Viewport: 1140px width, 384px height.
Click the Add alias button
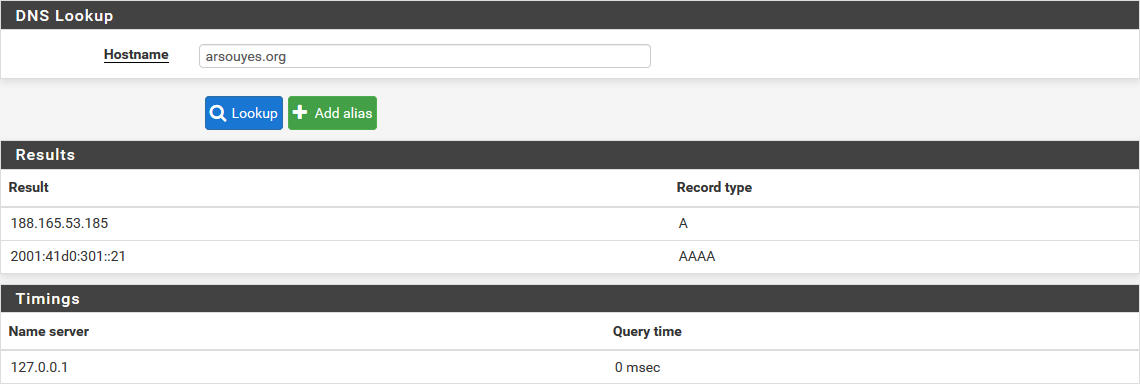coord(332,113)
